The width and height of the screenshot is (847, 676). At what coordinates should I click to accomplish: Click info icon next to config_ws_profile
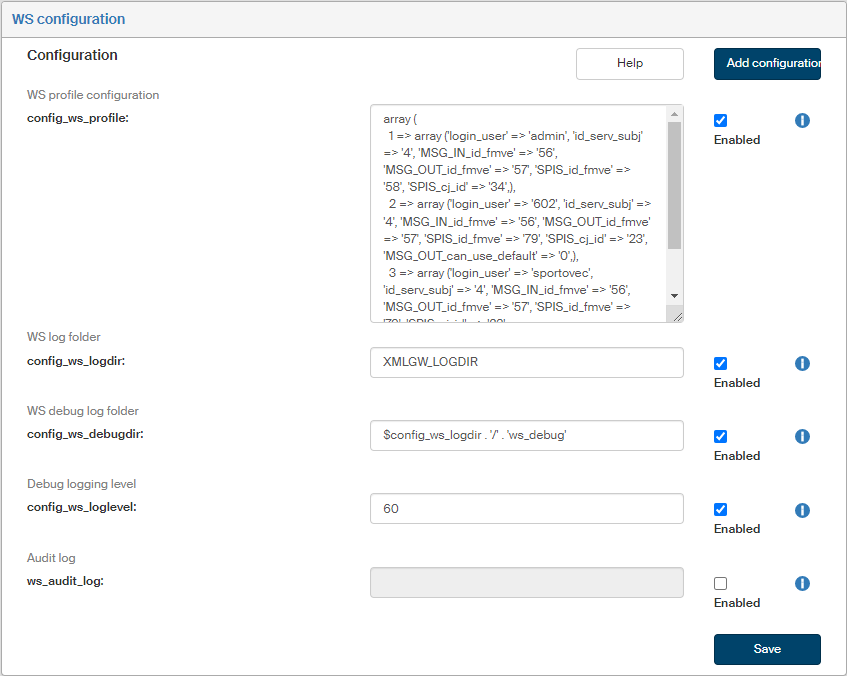coord(802,121)
